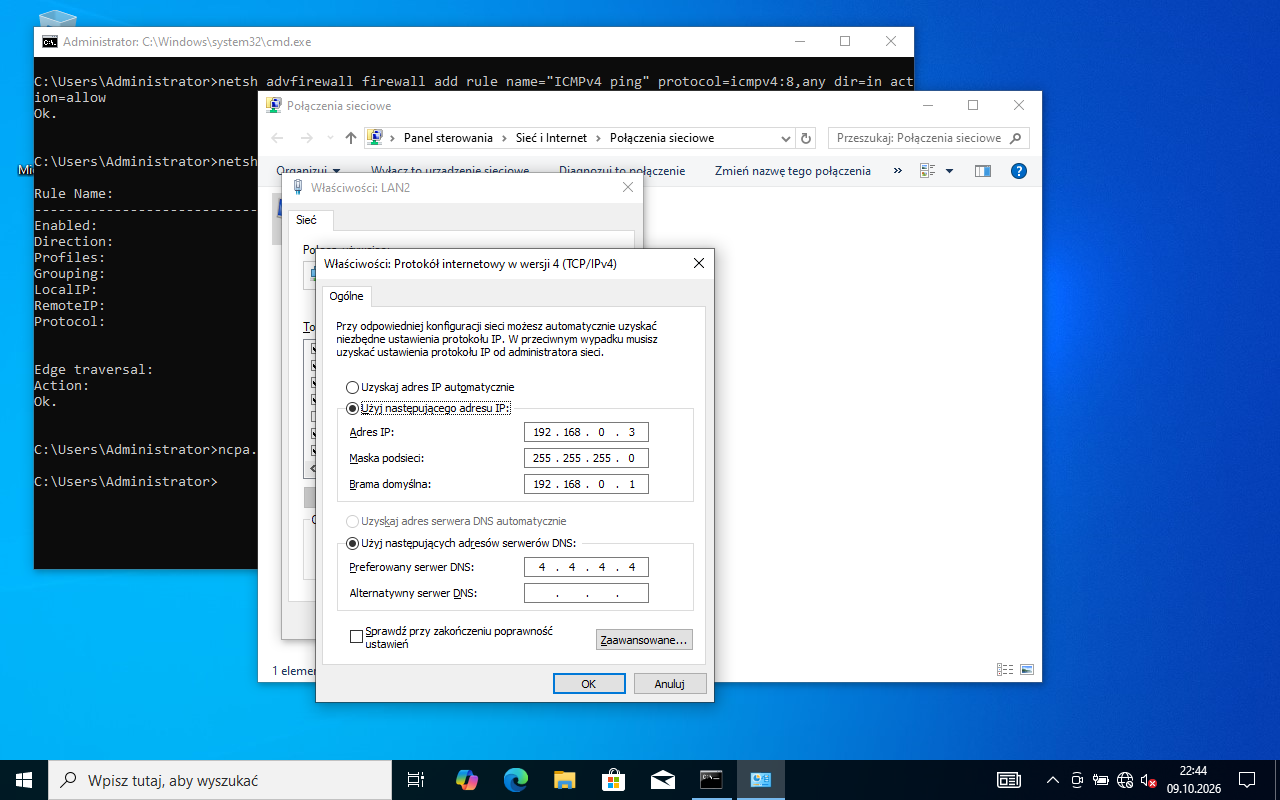Viewport: 1280px width, 800px height.
Task: Click the Adres IP input field
Action: [586, 432]
